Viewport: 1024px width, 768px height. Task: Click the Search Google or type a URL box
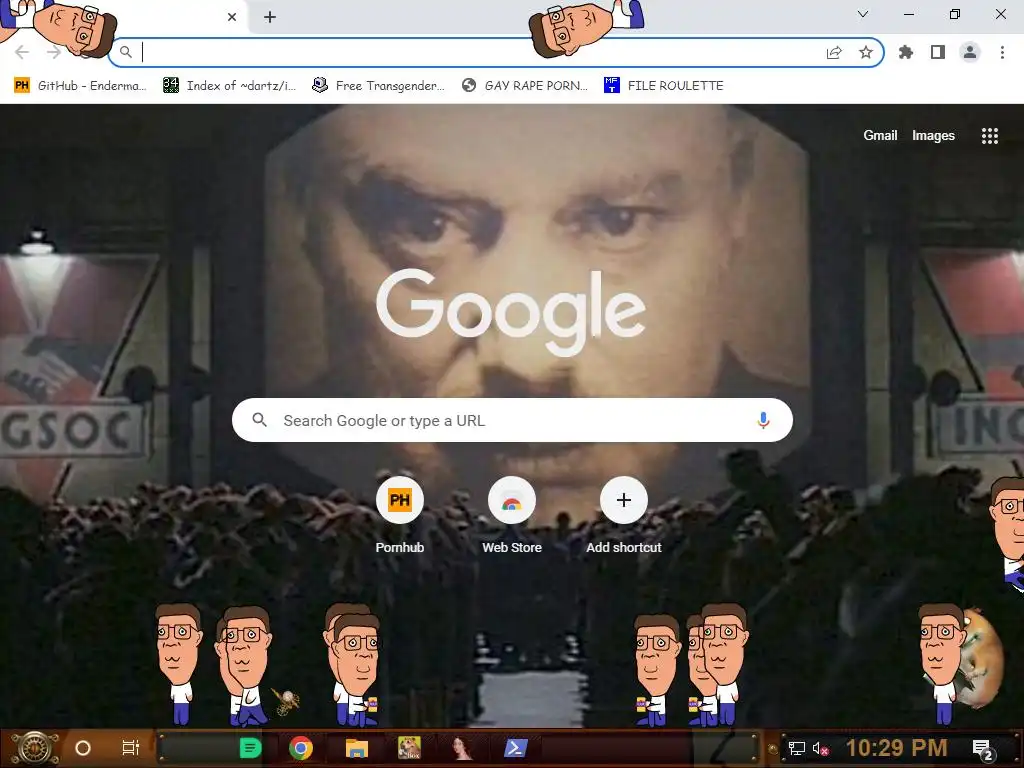[x=512, y=420]
